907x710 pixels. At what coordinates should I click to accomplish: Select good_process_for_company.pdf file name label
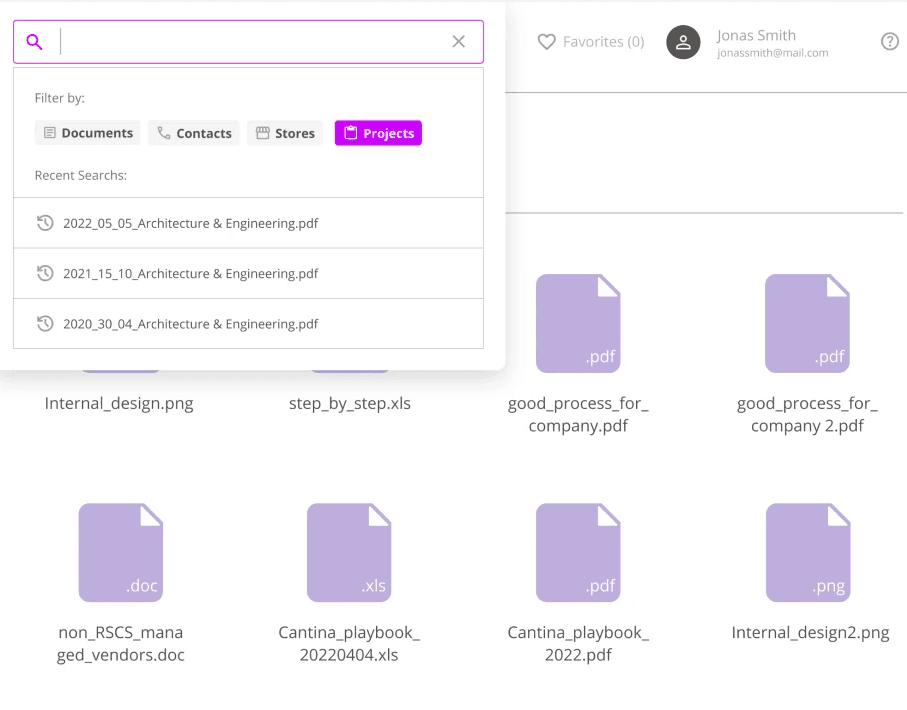578,414
